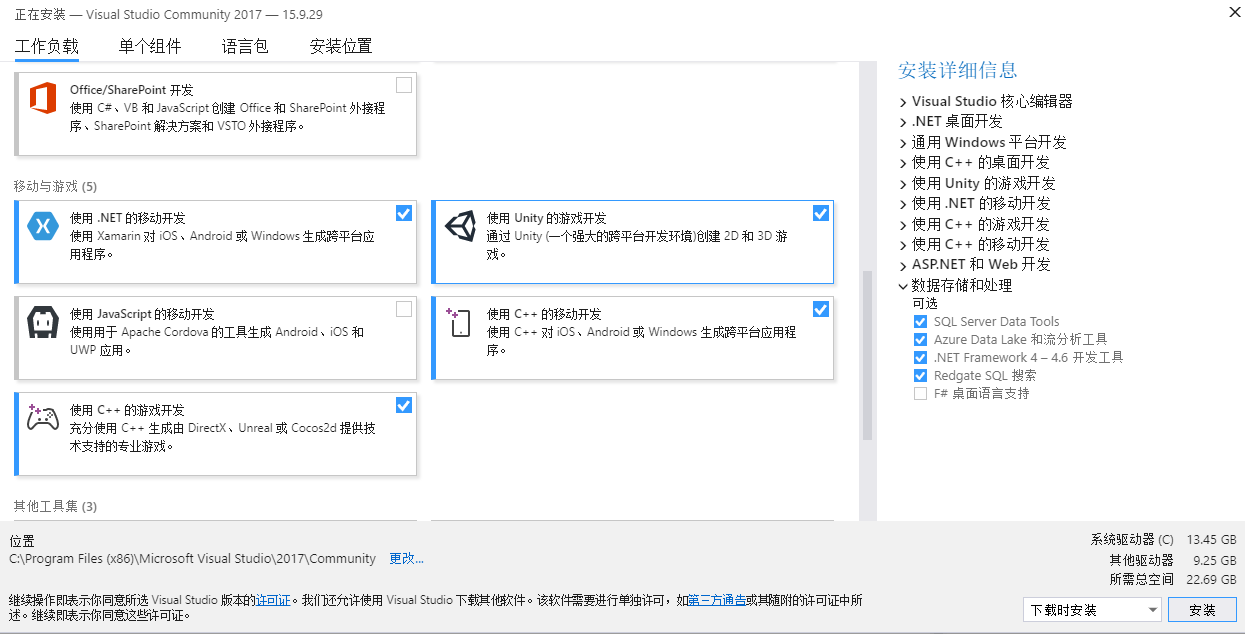The height and width of the screenshot is (634, 1245).
Task: Switch to the 单个组件 tab
Action: coord(150,46)
